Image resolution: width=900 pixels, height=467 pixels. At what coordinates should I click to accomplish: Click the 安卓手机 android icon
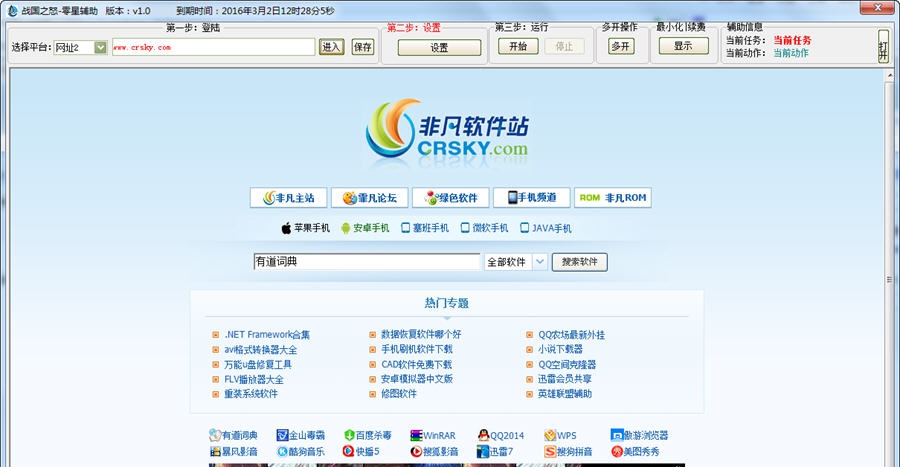(346, 228)
